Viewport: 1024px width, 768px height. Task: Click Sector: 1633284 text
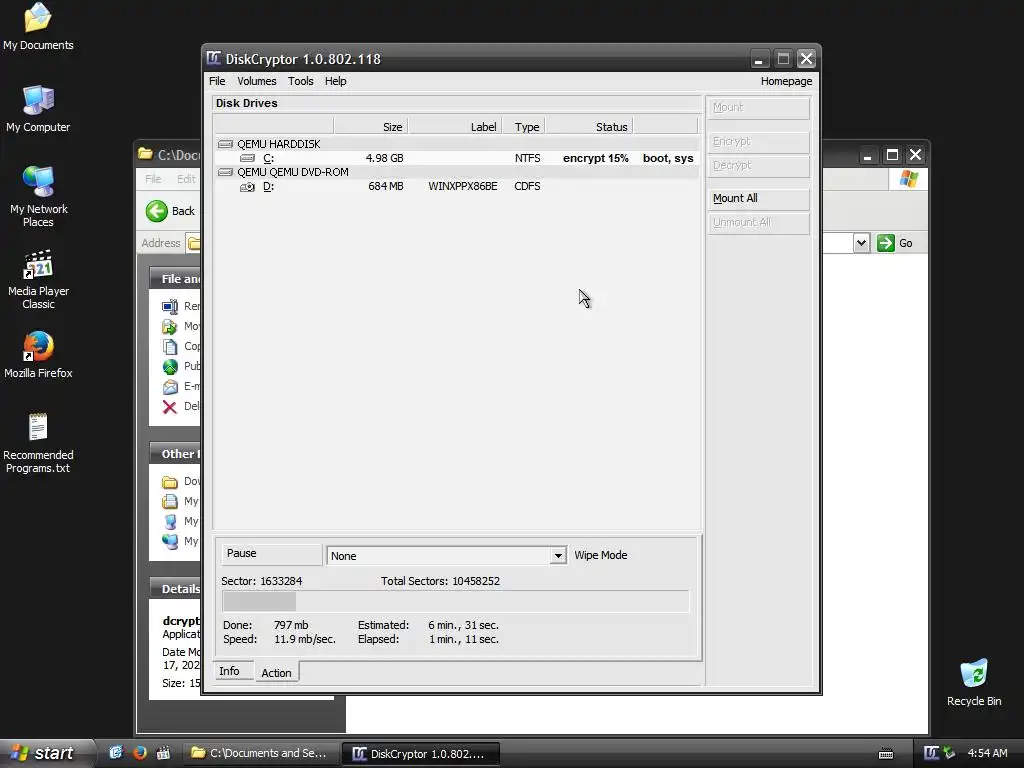click(261, 581)
